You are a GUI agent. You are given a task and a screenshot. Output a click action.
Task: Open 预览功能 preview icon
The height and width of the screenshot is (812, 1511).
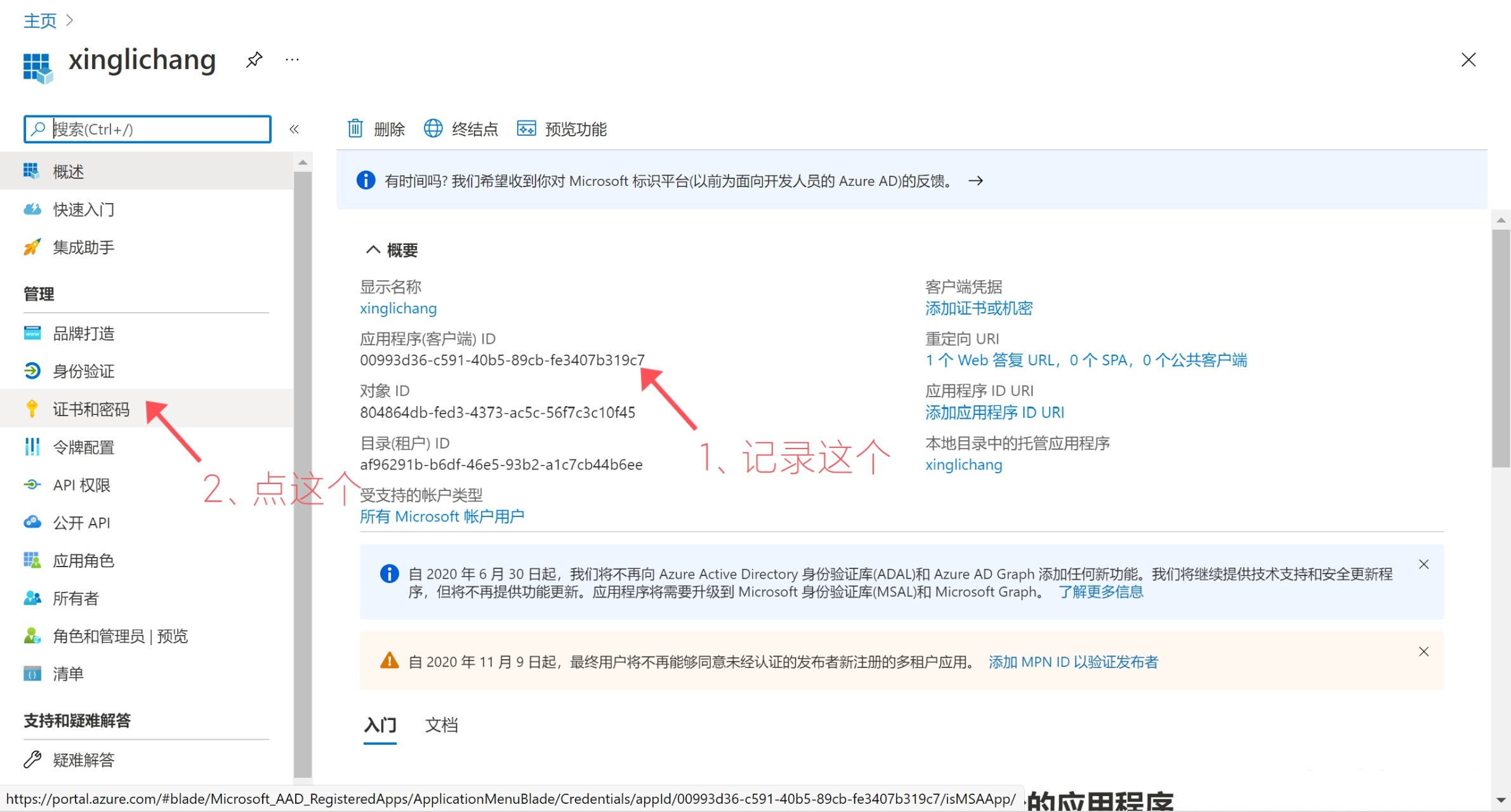[526, 129]
